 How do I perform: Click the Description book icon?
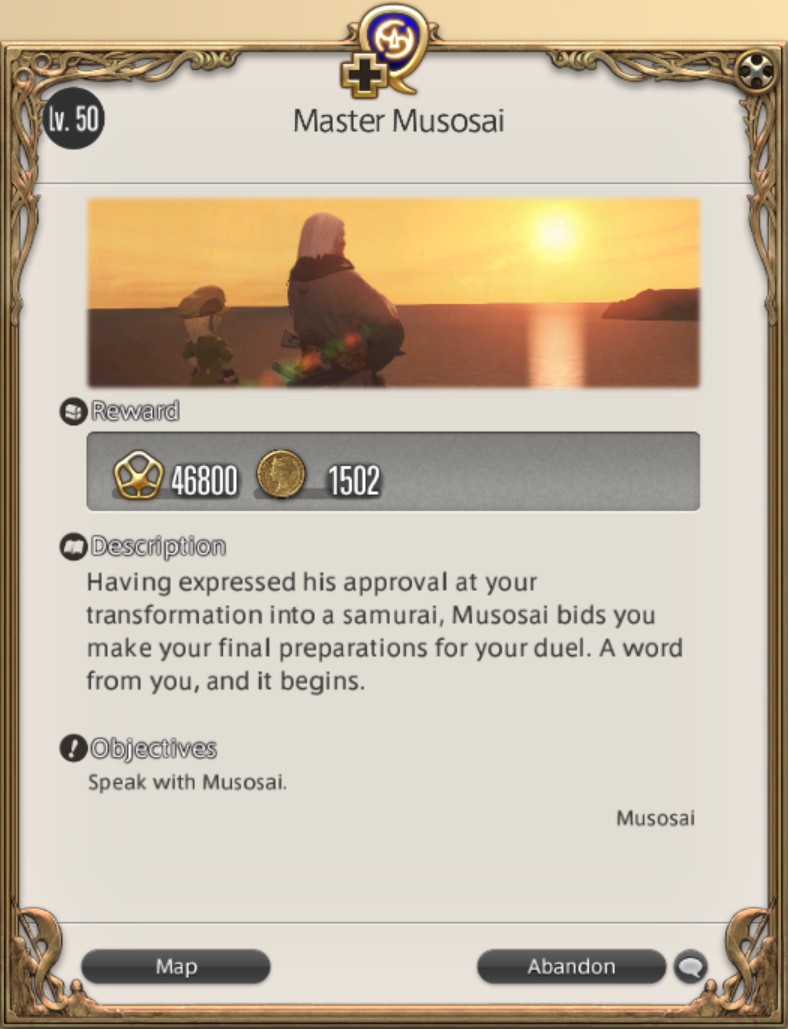pos(73,547)
